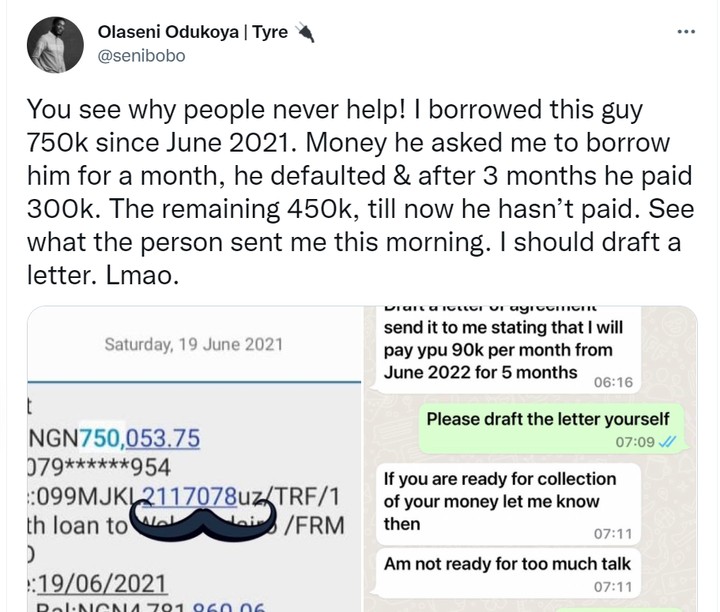Open the bank alert screenshot image
The width and height of the screenshot is (720, 612).
coord(195,458)
